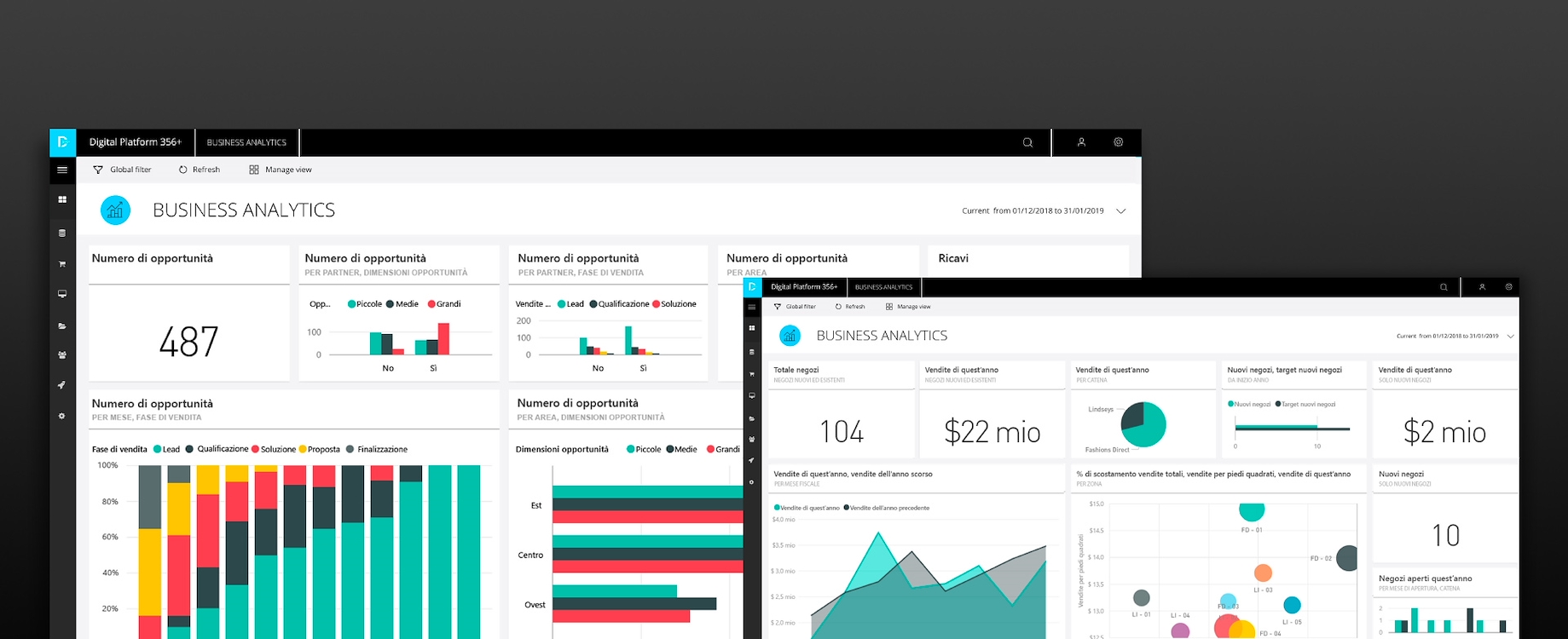
Task: Toggle the Lead legend in the per mese stacked chart
Action: pos(167,449)
